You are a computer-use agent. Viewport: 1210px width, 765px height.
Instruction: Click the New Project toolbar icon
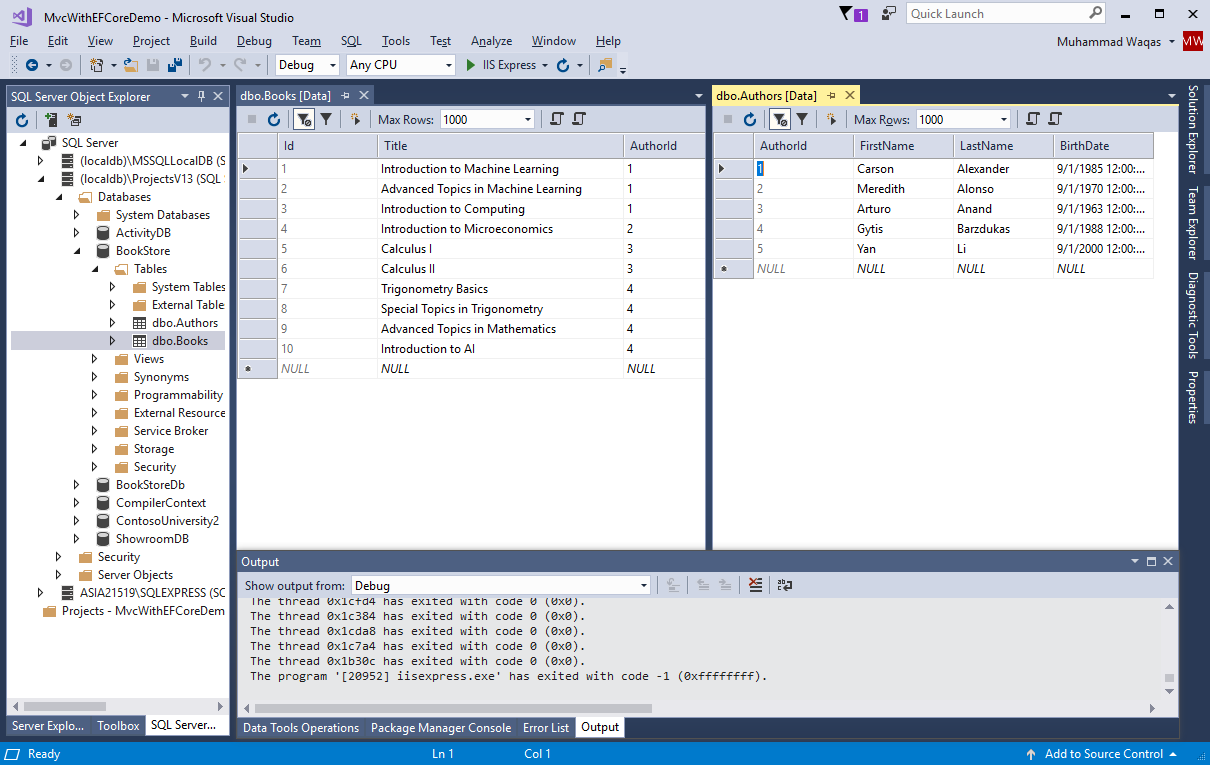(x=97, y=65)
